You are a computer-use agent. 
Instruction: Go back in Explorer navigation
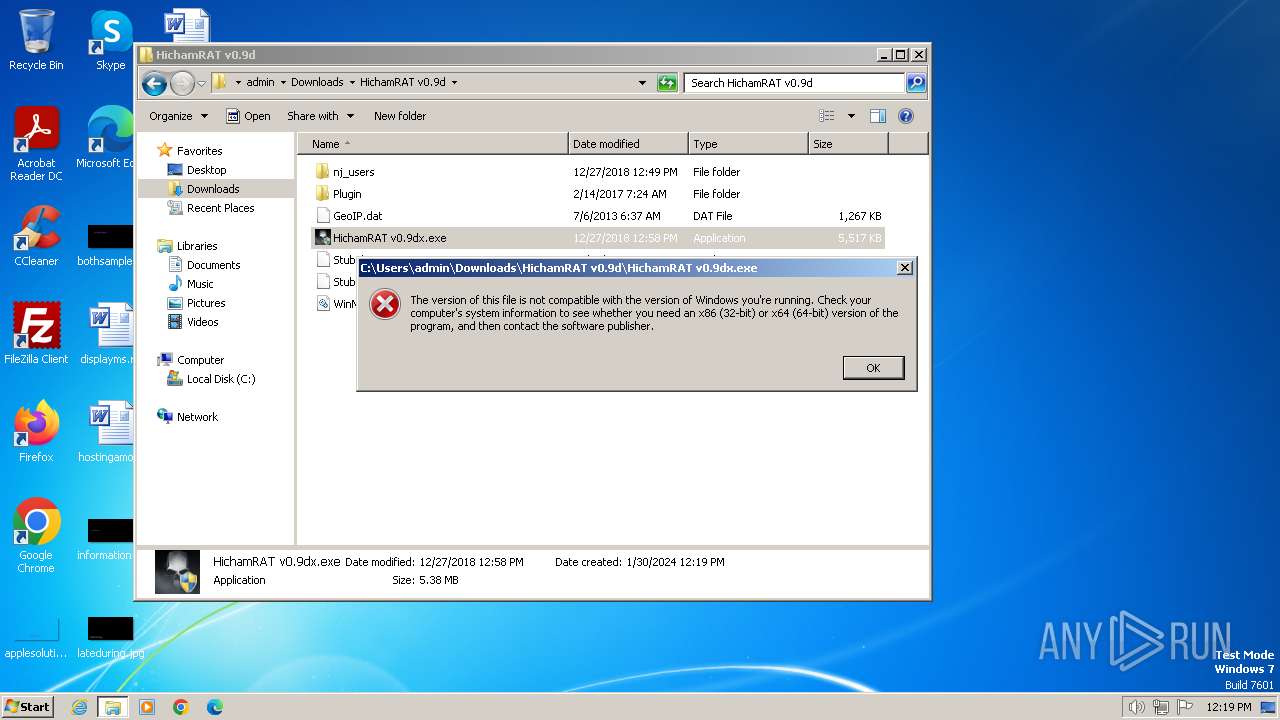pos(154,83)
